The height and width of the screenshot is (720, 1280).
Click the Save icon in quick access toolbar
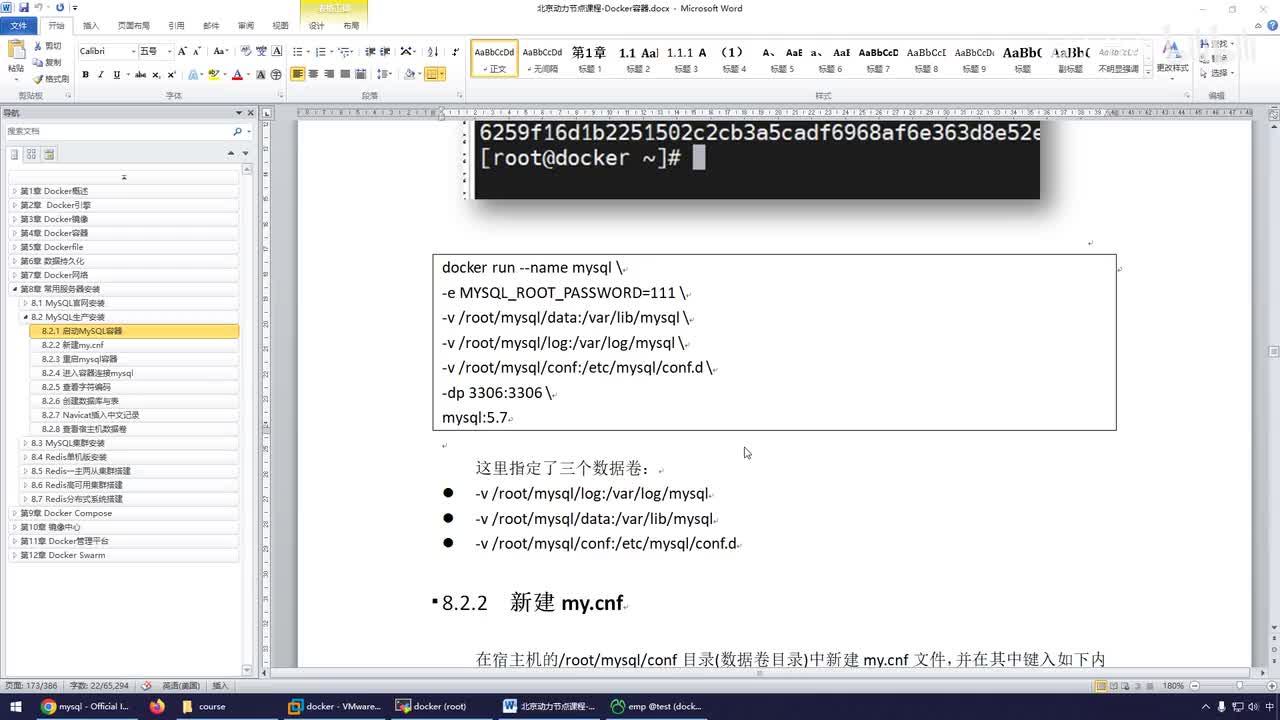coord(23,7)
